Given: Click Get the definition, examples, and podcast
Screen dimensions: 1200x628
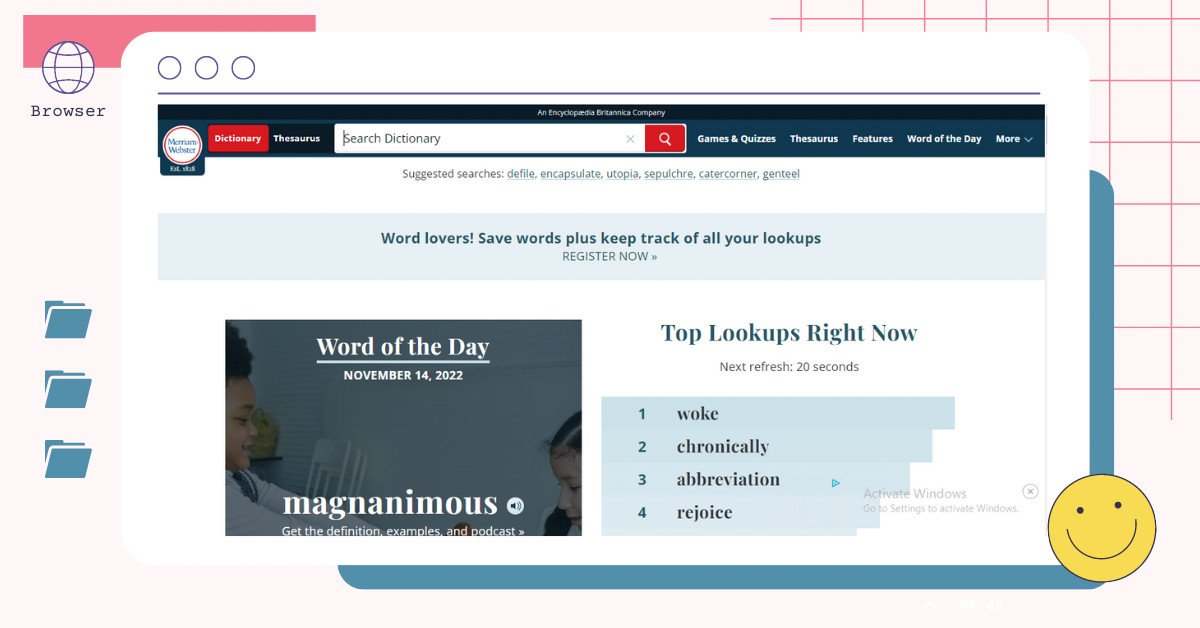Looking at the screenshot, I should point(403,532).
